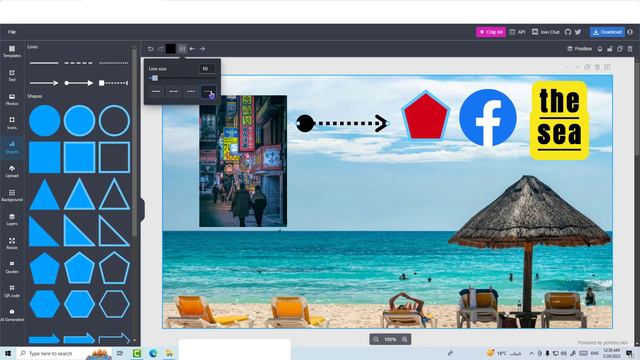Choose the short-dash line style option

[x=191, y=91]
